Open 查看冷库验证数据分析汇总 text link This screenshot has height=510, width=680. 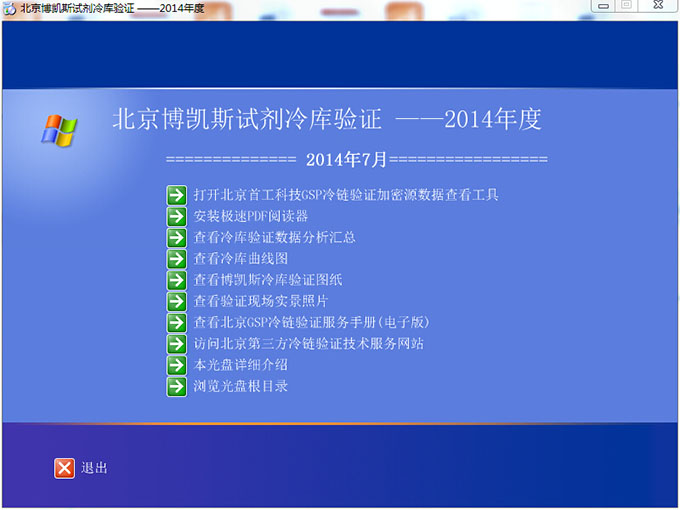(x=274, y=237)
